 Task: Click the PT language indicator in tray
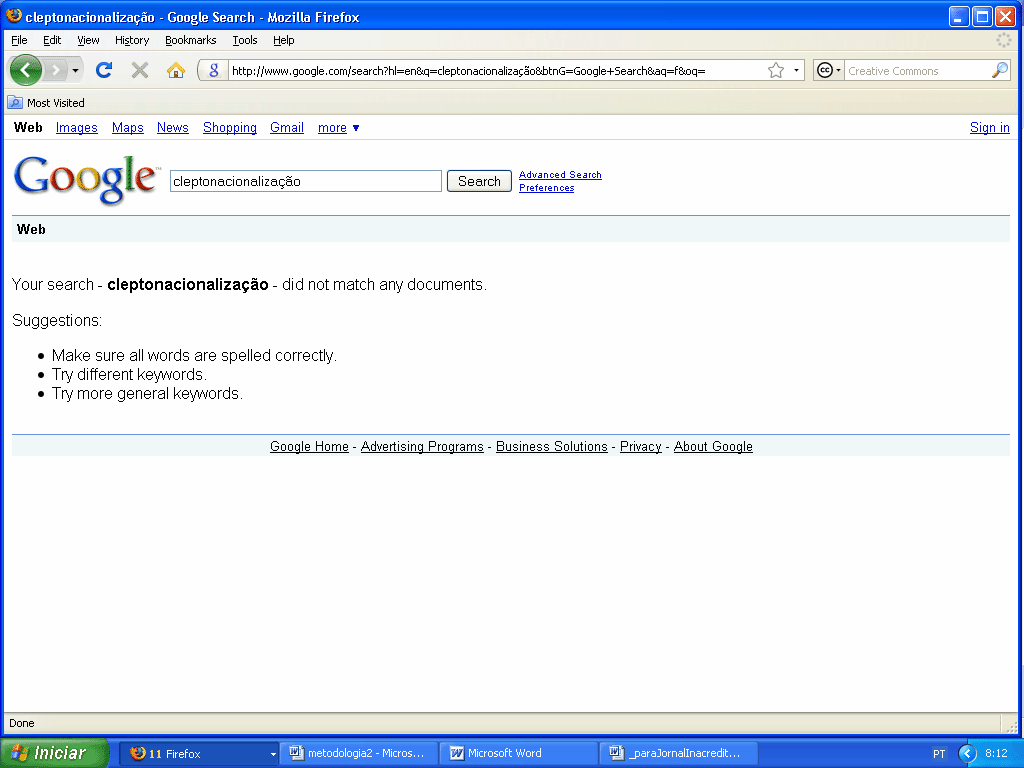click(x=939, y=754)
